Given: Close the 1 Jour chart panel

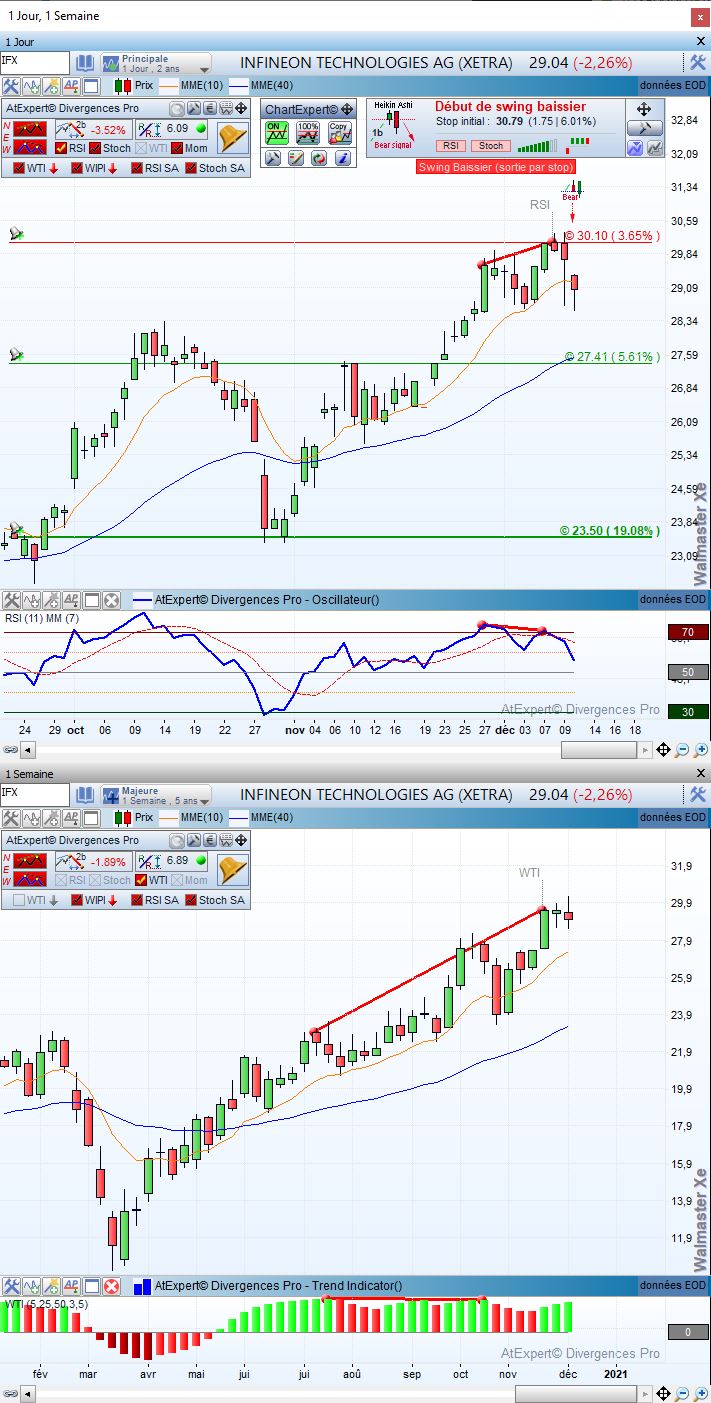Looking at the screenshot, I should tap(700, 41).
